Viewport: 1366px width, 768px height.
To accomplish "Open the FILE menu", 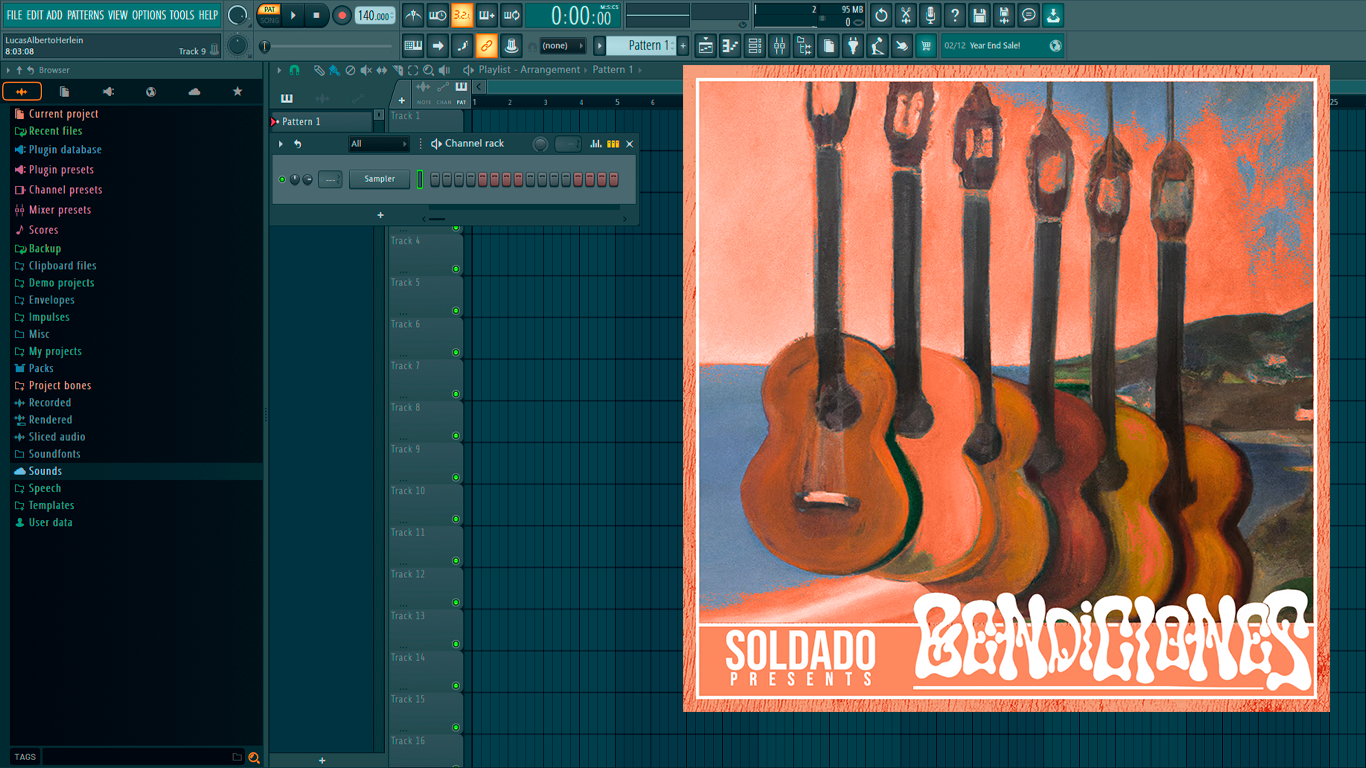I will tap(14, 15).
